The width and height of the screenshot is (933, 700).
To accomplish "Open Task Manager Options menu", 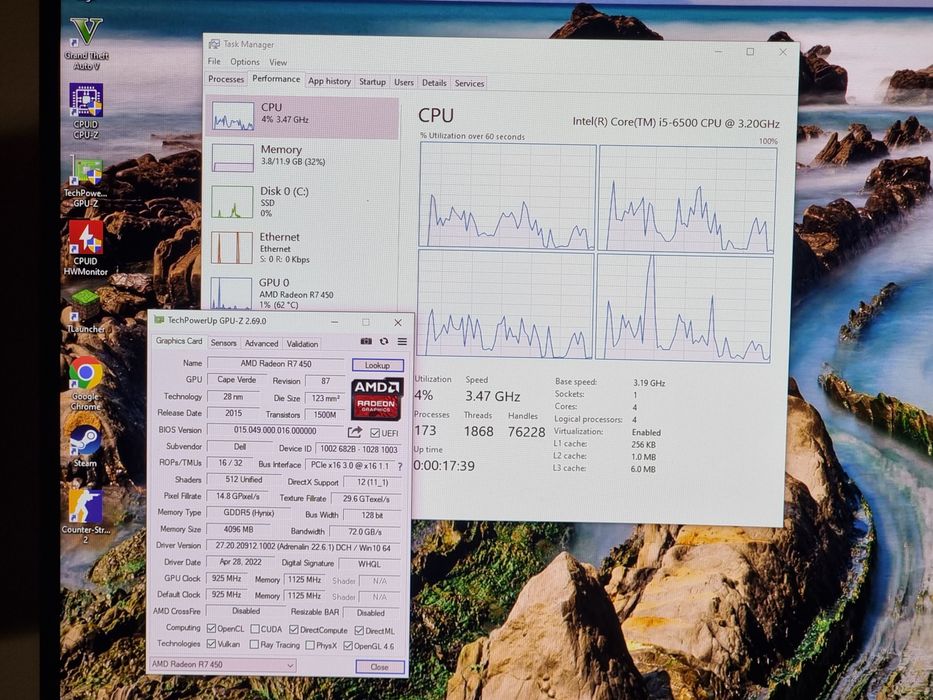I will [245, 62].
